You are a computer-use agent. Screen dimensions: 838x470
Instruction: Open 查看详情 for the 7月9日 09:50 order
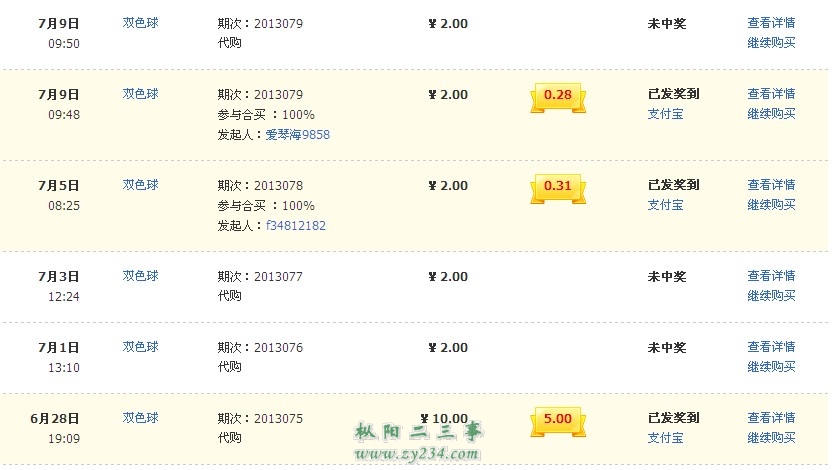click(x=771, y=23)
